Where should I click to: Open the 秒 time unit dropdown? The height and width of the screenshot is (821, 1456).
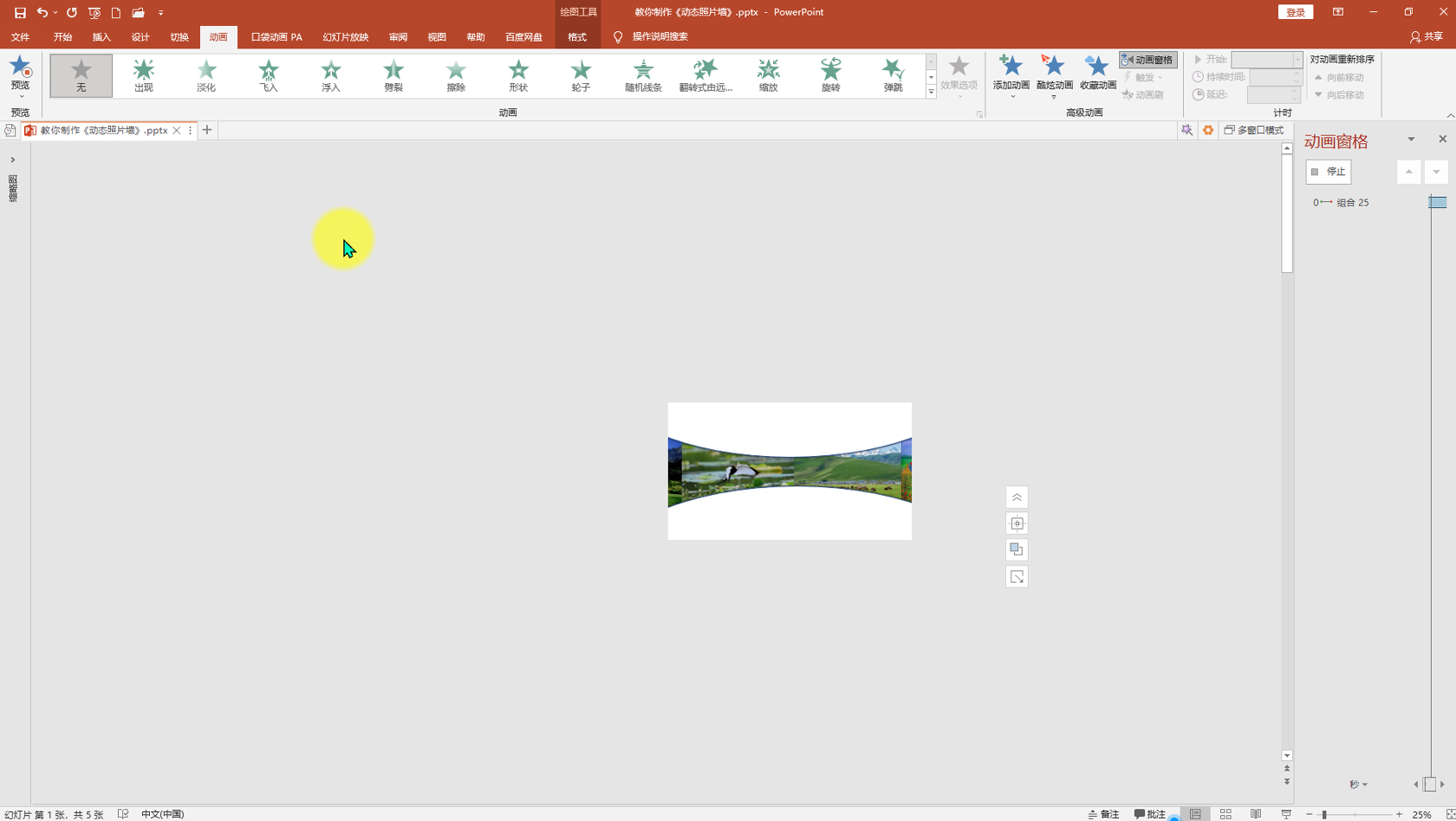[1358, 785]
